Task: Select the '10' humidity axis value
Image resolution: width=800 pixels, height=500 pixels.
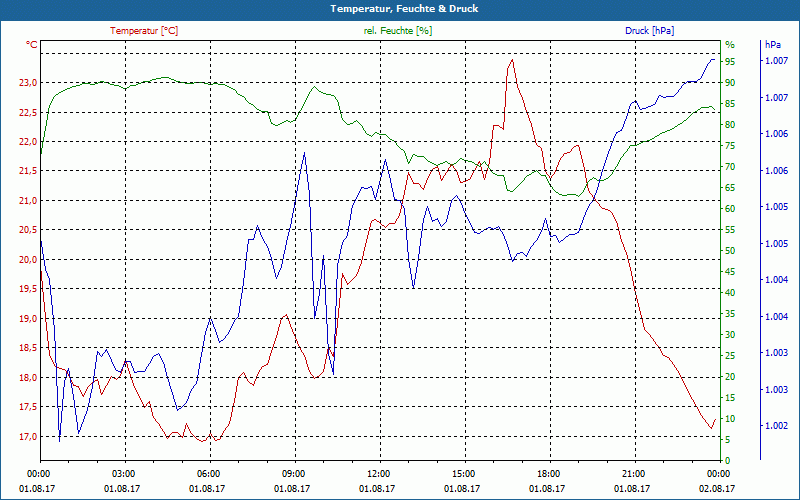Action: (x=730, y=419)
